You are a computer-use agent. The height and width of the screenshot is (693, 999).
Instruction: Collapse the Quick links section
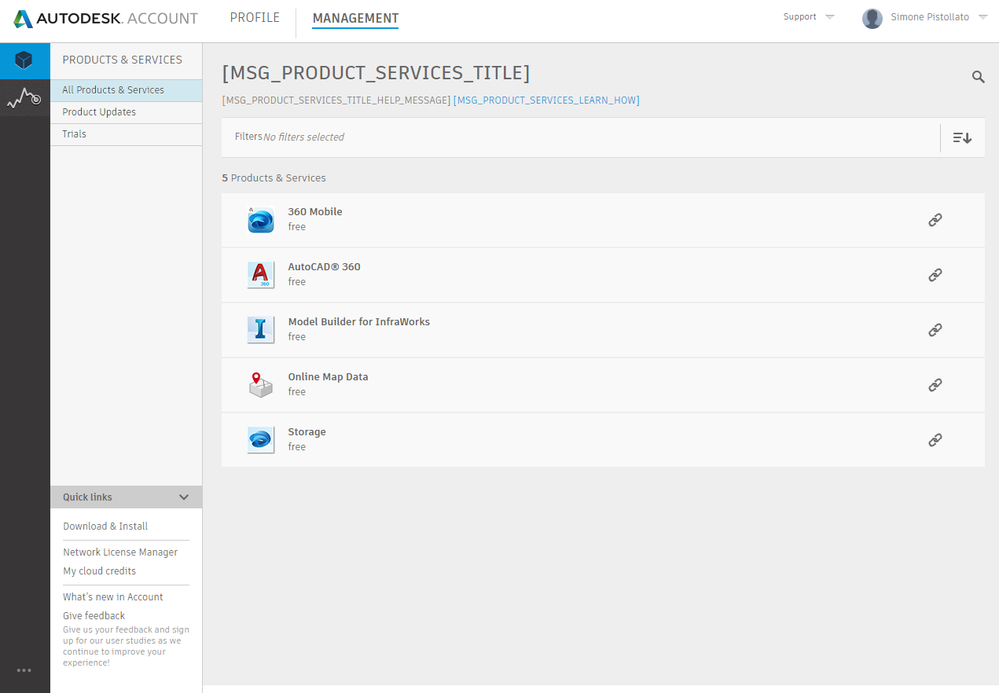tap(183, 496)
